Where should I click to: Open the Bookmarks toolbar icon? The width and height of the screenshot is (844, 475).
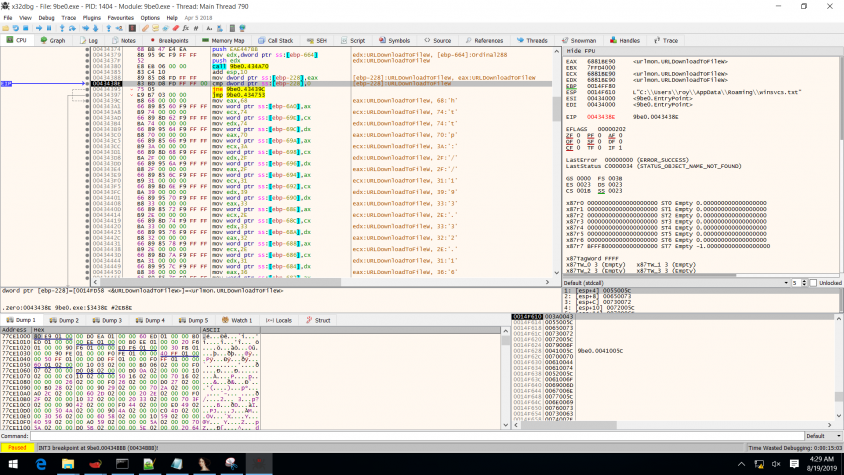coord(175,28)
